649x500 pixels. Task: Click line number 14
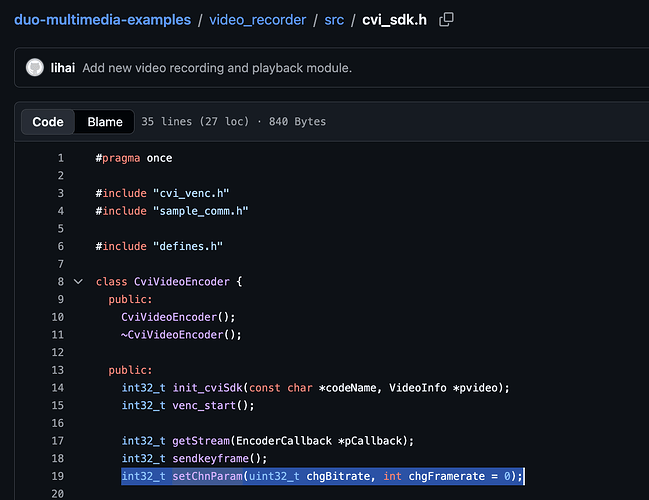[x=58, y=387]
